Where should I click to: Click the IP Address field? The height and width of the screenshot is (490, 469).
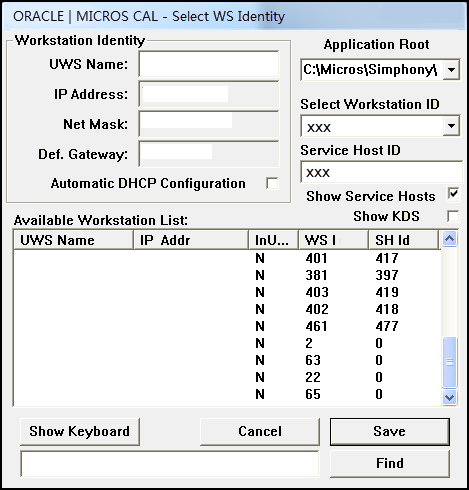[x=209, y=94]
